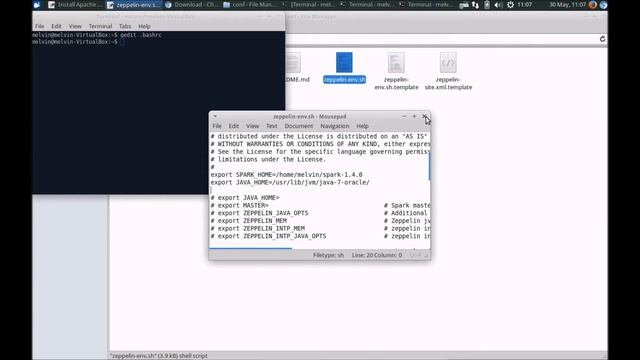This screenshot has width=640, height=360.
Task: Click Filetype: sh in Mousepad status bar
Action: click(x=328, y=255)
